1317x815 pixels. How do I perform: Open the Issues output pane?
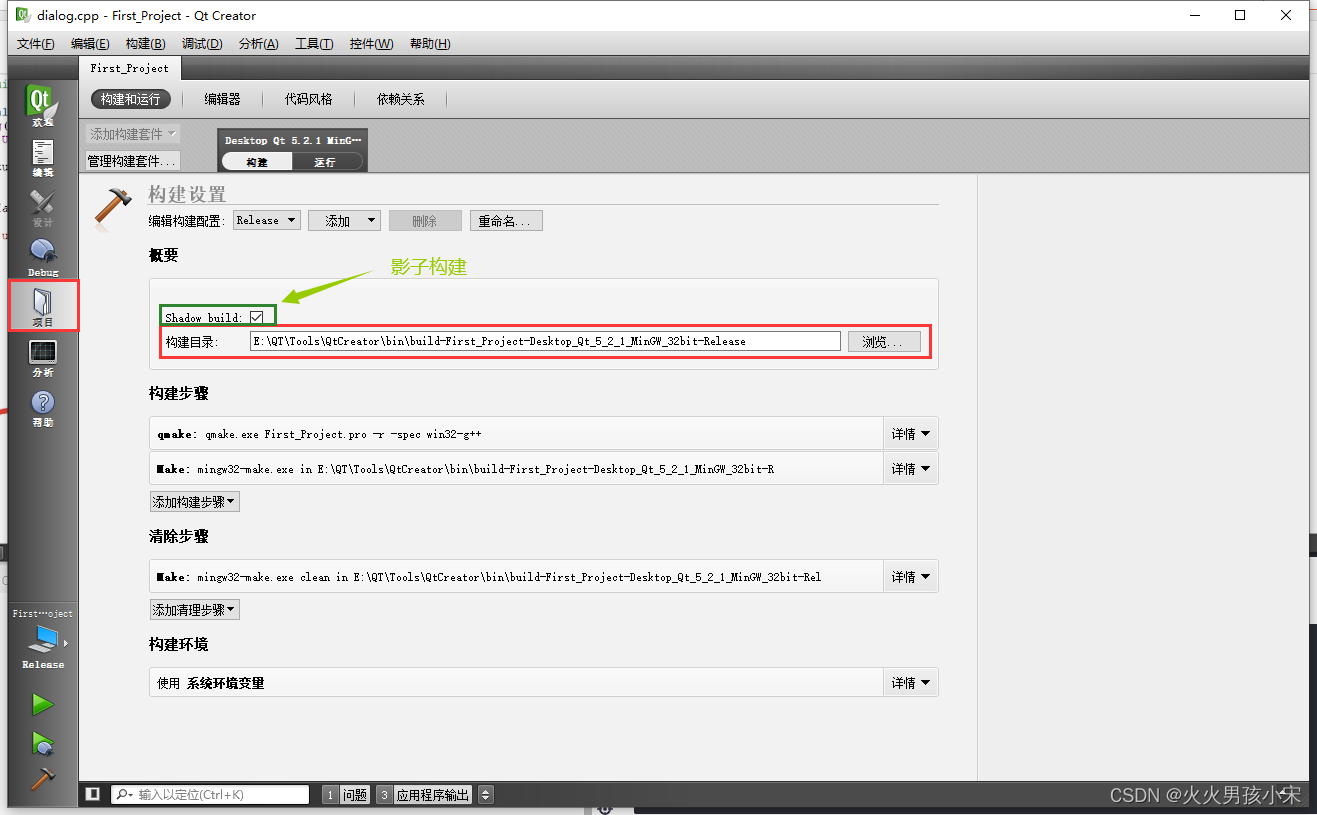pyautogui.click(x=346, y=795)
